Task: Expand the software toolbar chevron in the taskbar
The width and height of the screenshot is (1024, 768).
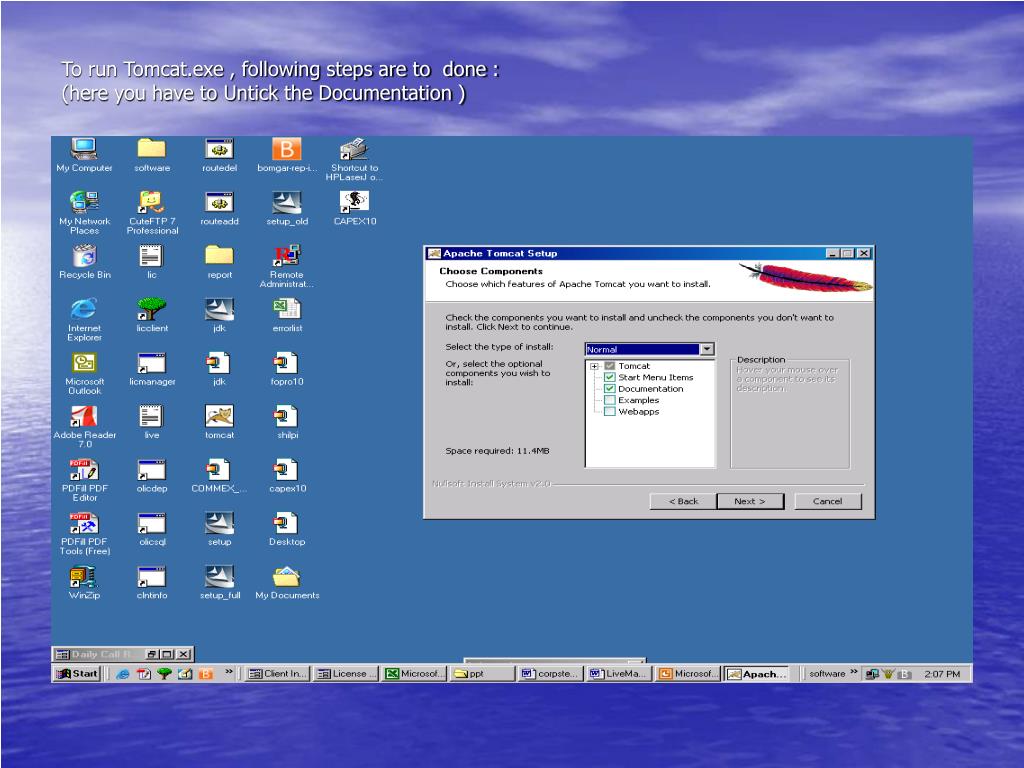Action: pyautogui.click(x=853, y=672)
